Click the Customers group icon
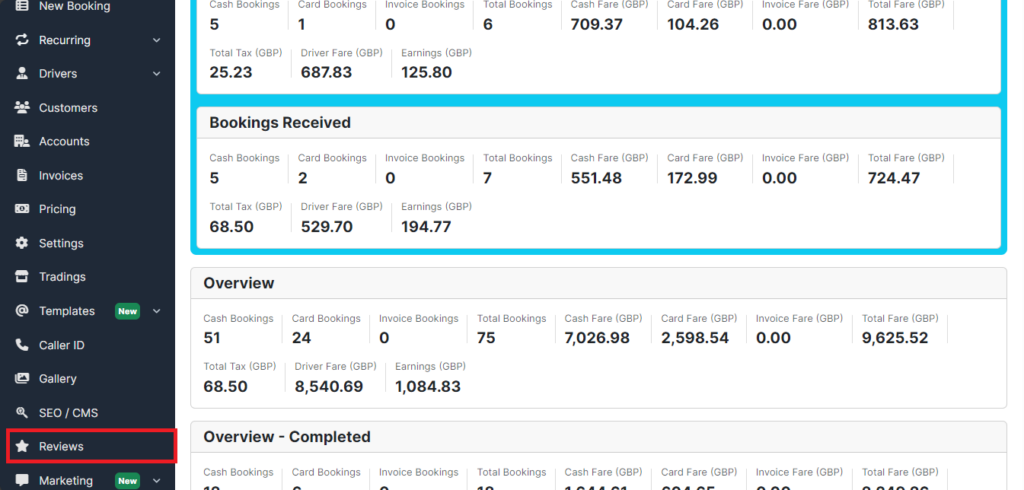Screen dimensions: 1024x490 (22, 108)
